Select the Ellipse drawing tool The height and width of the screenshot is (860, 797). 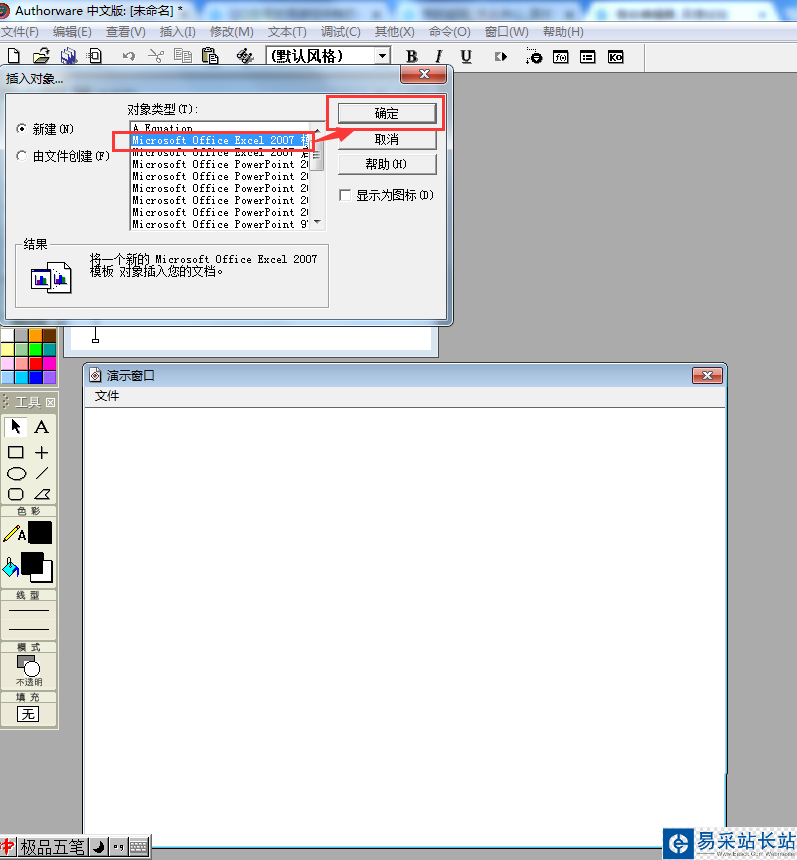click(16, 473)
